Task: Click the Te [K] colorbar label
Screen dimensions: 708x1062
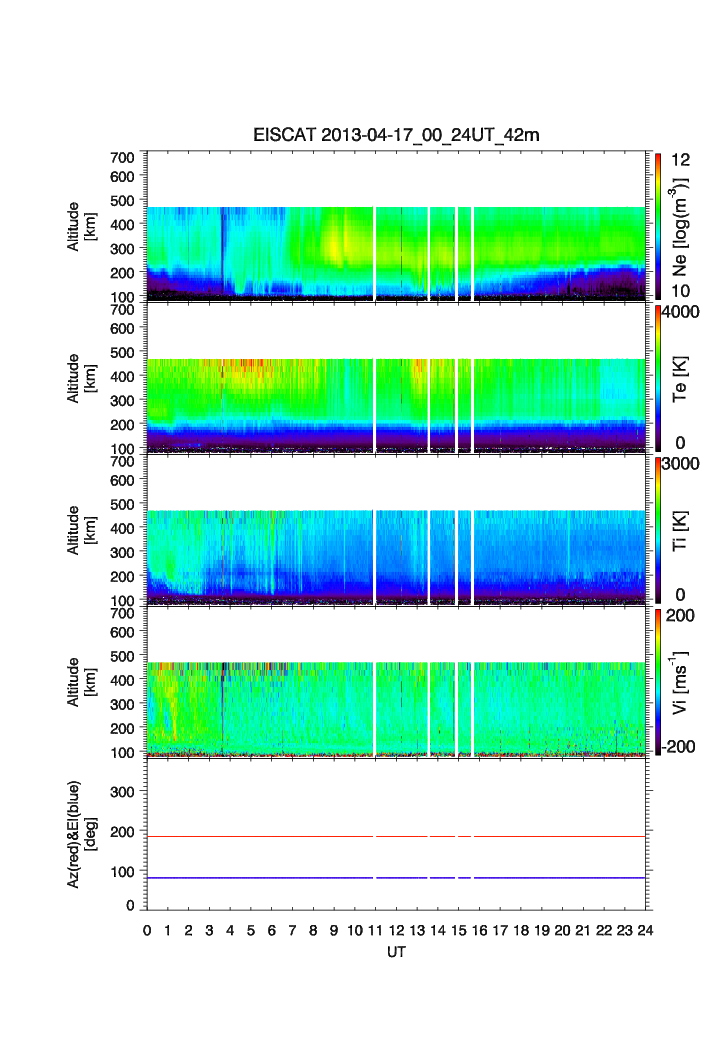Action: (680, 379)
